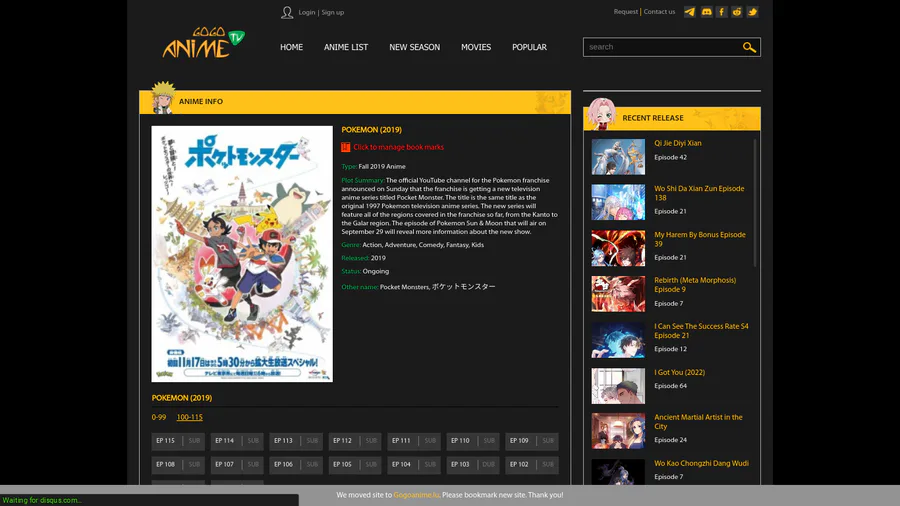The image size is (900, 506).
Task: Click the Wo Shi Da Xian Zun thumbnail
Action: pos(618,202)
